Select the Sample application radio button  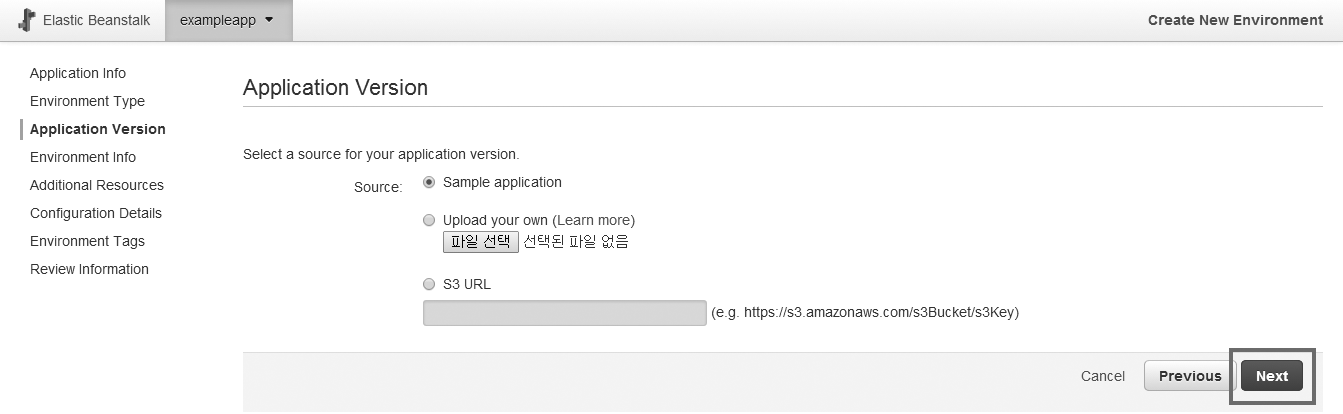[430, 182]
